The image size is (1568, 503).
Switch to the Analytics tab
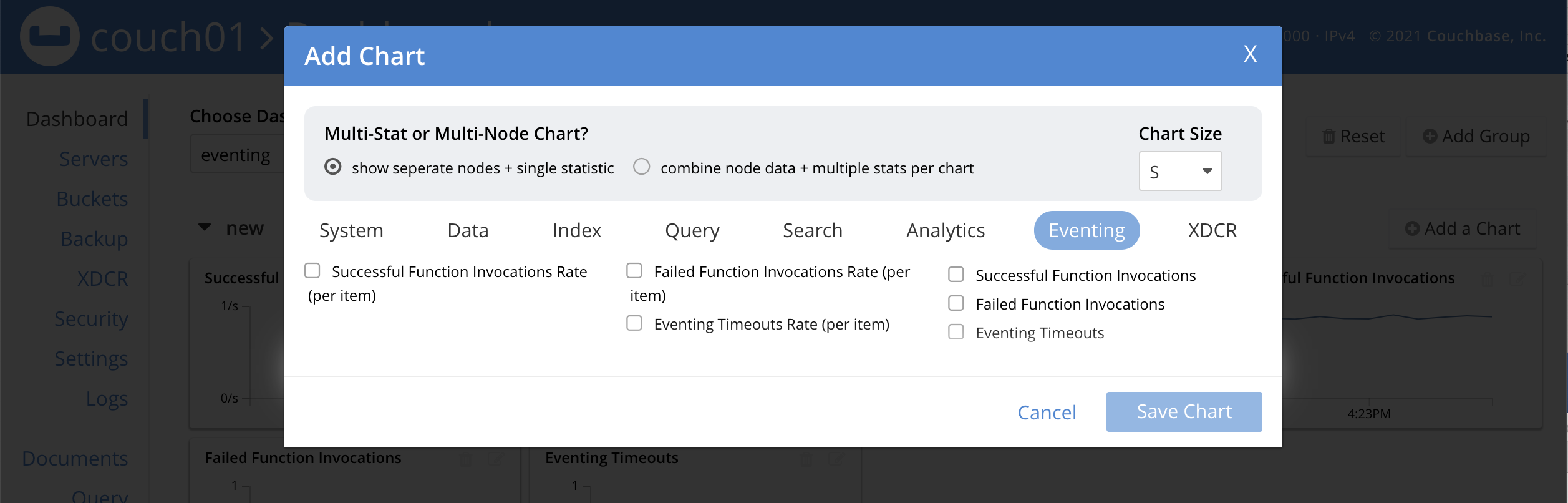click(x=946, y=230)
